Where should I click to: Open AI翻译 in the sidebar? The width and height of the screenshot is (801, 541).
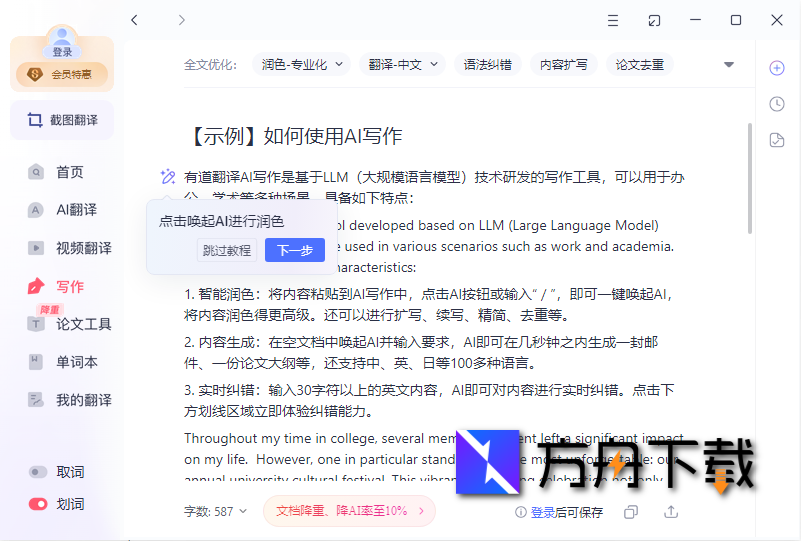coord(62,210)
